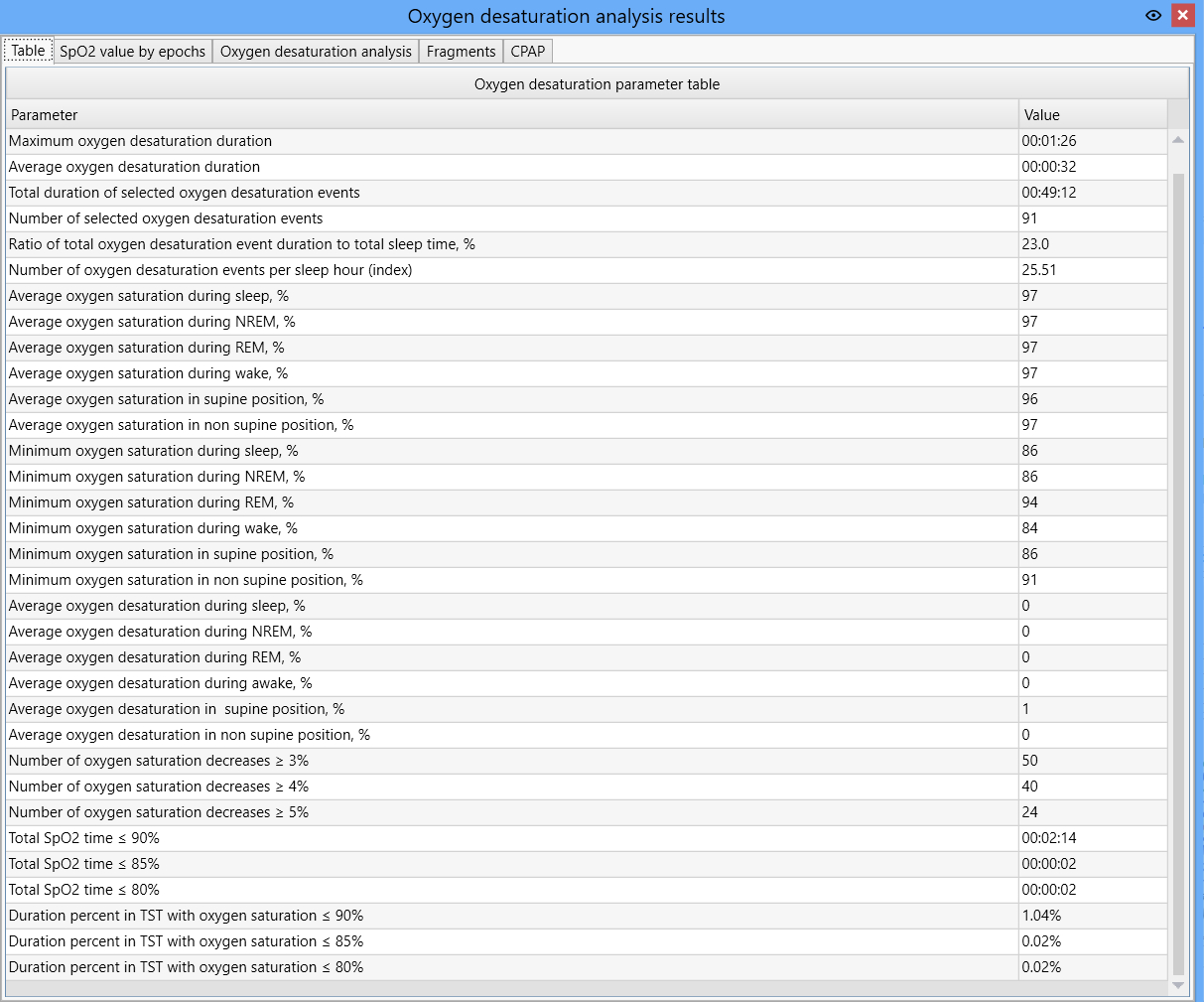Select Total SpO2 time ≤ 90% row
This screenshot has height=1002, width=1204.
pos(587,838)
